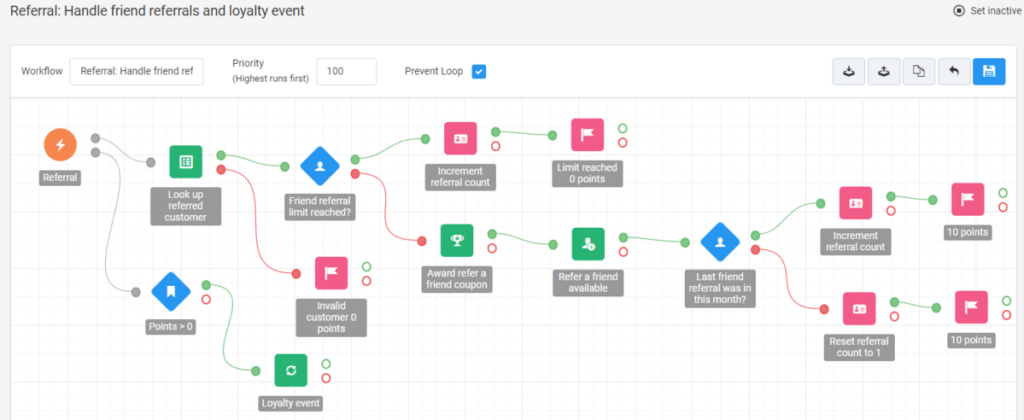Viewport: 1024px width, 420px height.
Task: Click the export workflow toolbar icon
Action: 884,71
